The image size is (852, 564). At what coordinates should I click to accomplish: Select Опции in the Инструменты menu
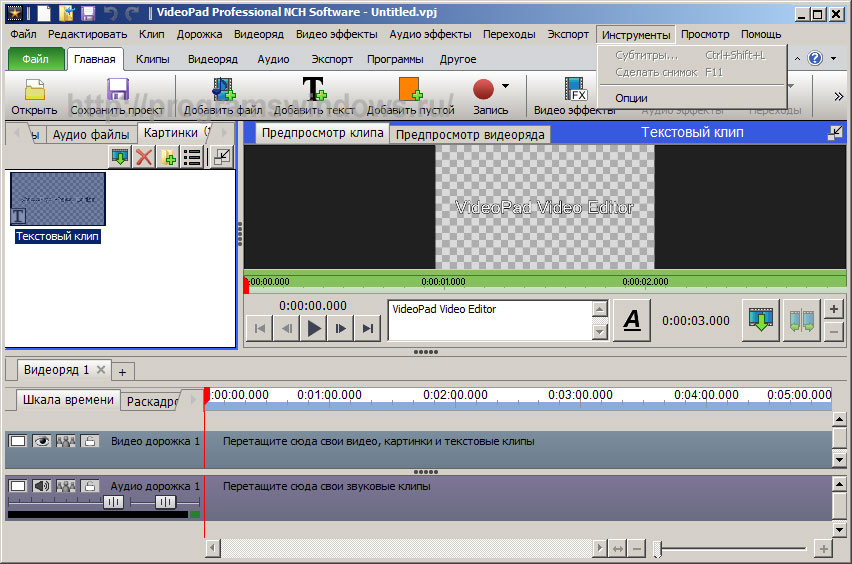coord(631,98)
